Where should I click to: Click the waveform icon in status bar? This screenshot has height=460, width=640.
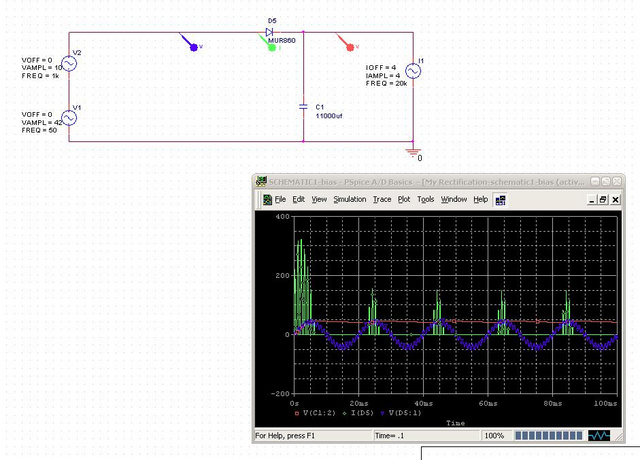coord(599,436)
